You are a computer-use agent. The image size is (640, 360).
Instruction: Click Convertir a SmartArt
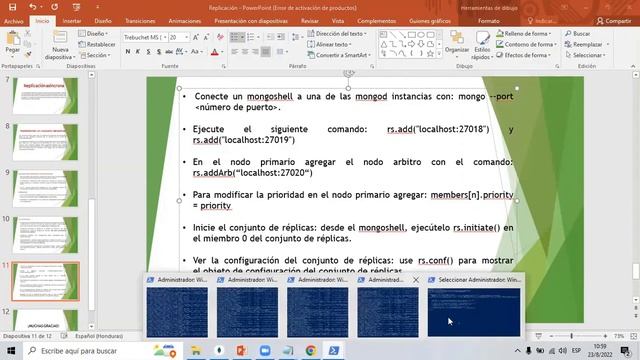[x=339, y=55]
